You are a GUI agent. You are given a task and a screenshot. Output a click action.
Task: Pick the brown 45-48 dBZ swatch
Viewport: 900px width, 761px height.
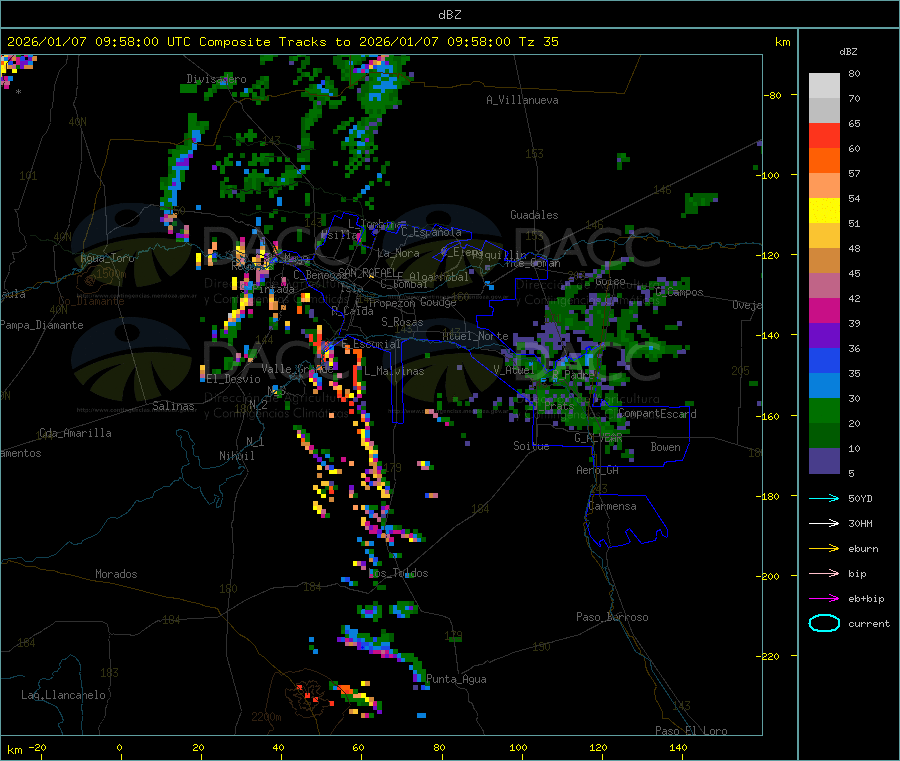(824, 261)
